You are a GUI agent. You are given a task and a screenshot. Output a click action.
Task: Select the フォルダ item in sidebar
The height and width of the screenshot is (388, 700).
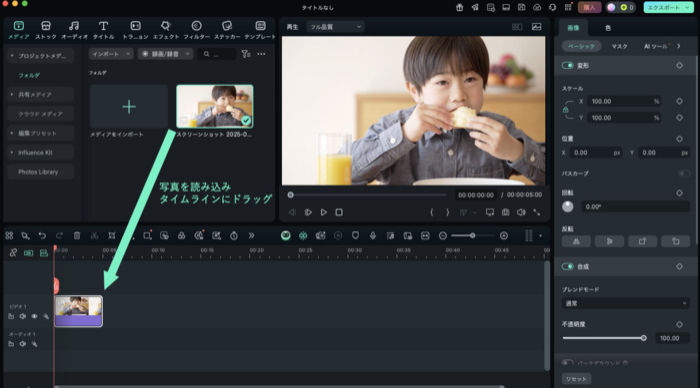29,75
